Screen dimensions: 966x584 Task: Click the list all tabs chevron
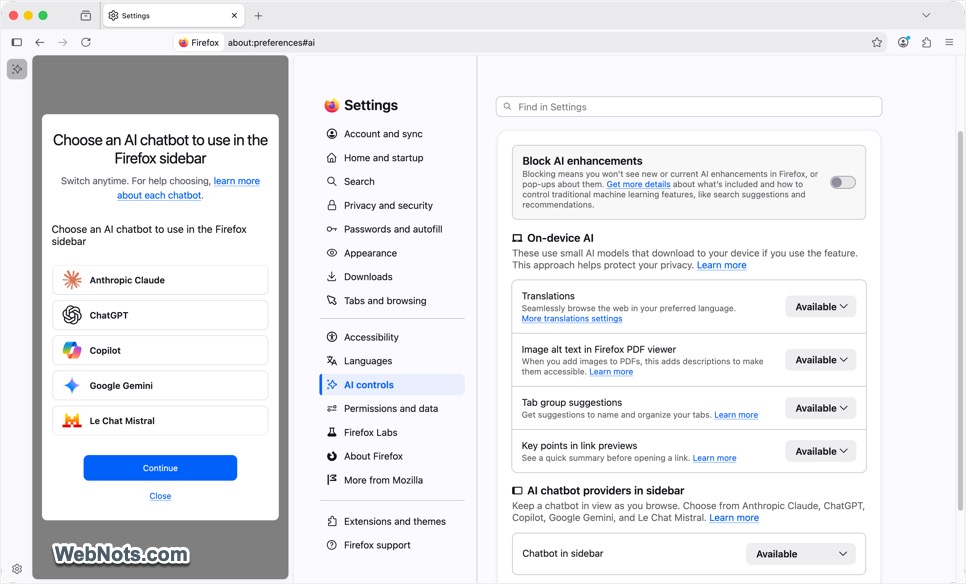tap(926, 15)
